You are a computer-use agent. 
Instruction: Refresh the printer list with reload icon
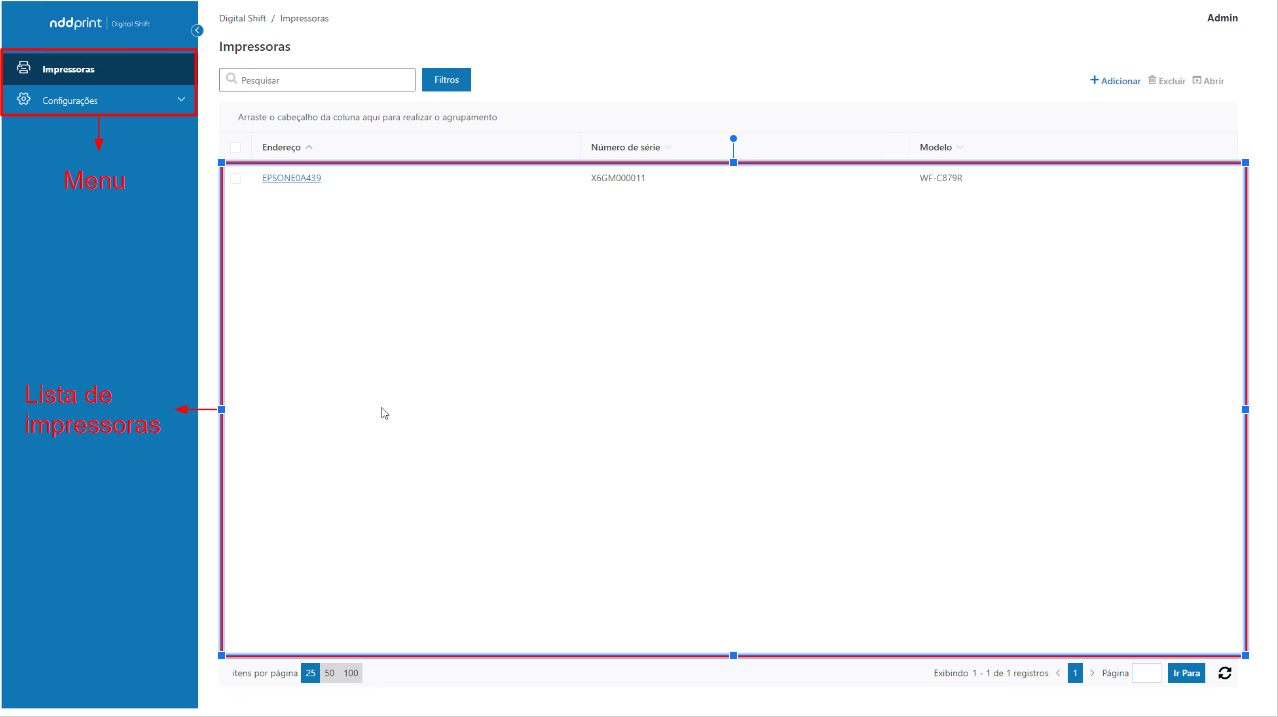pyautogui.click(x=1224, y=674)
